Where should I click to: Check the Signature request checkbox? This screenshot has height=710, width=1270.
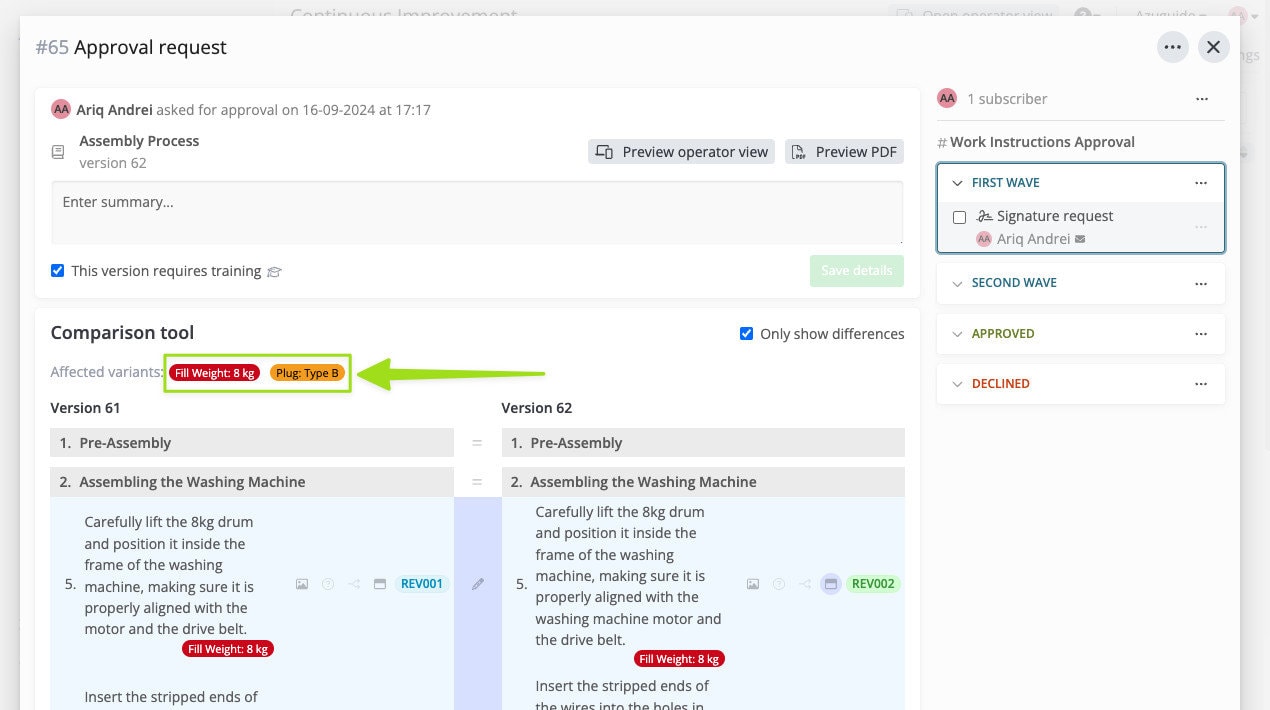pos(959,217)
